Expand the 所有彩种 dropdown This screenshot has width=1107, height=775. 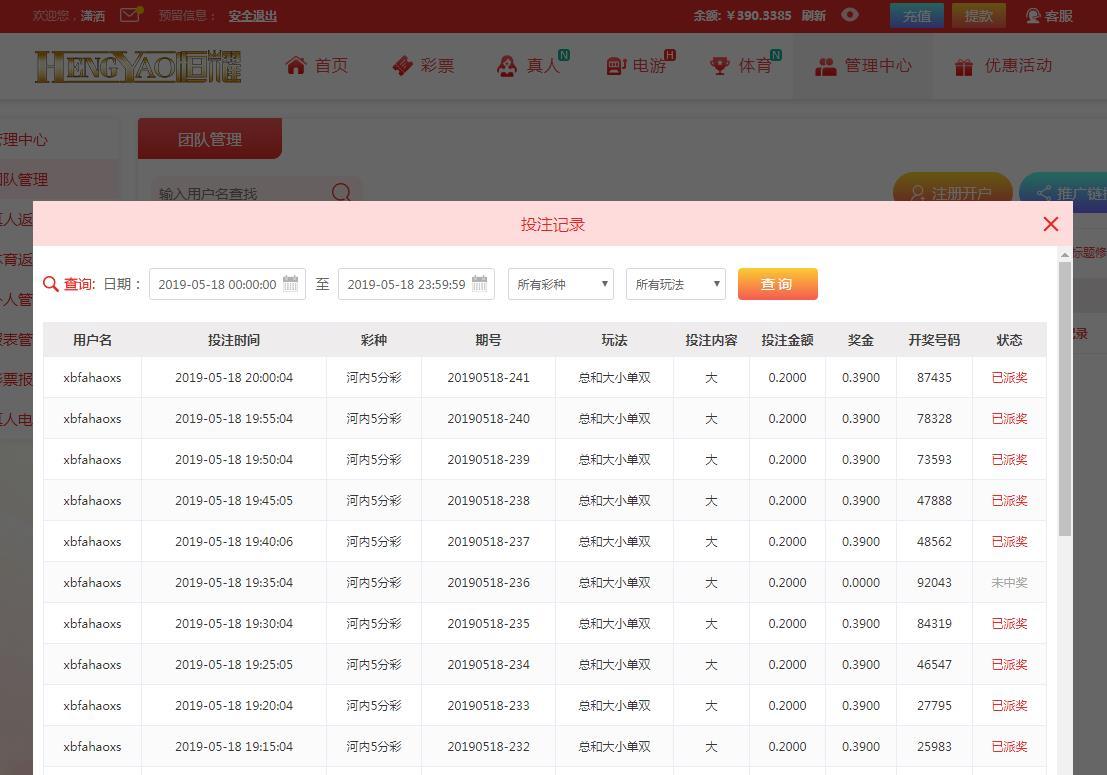coord(561,284)
